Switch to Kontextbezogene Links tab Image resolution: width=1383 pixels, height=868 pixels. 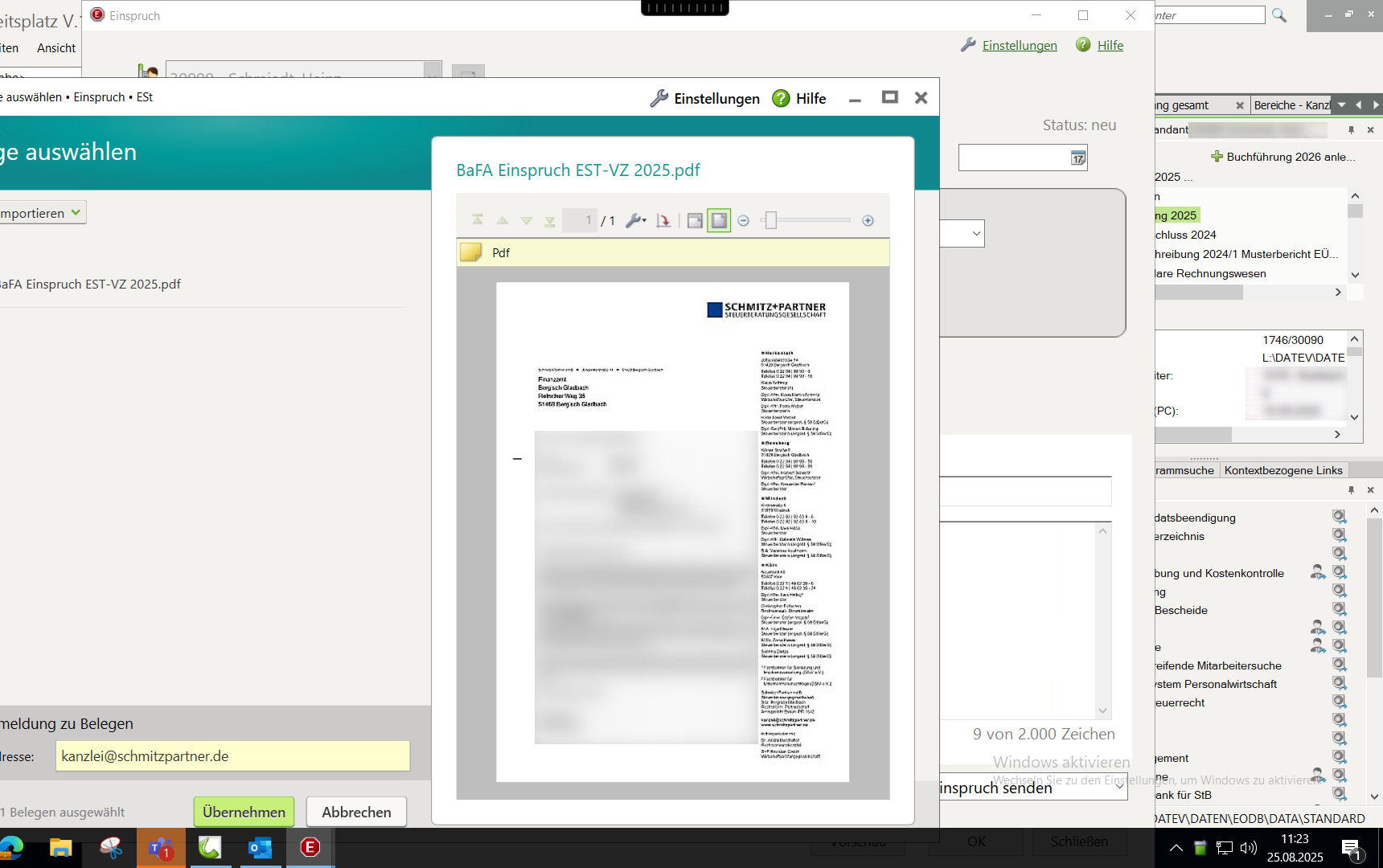point(1283,470)
